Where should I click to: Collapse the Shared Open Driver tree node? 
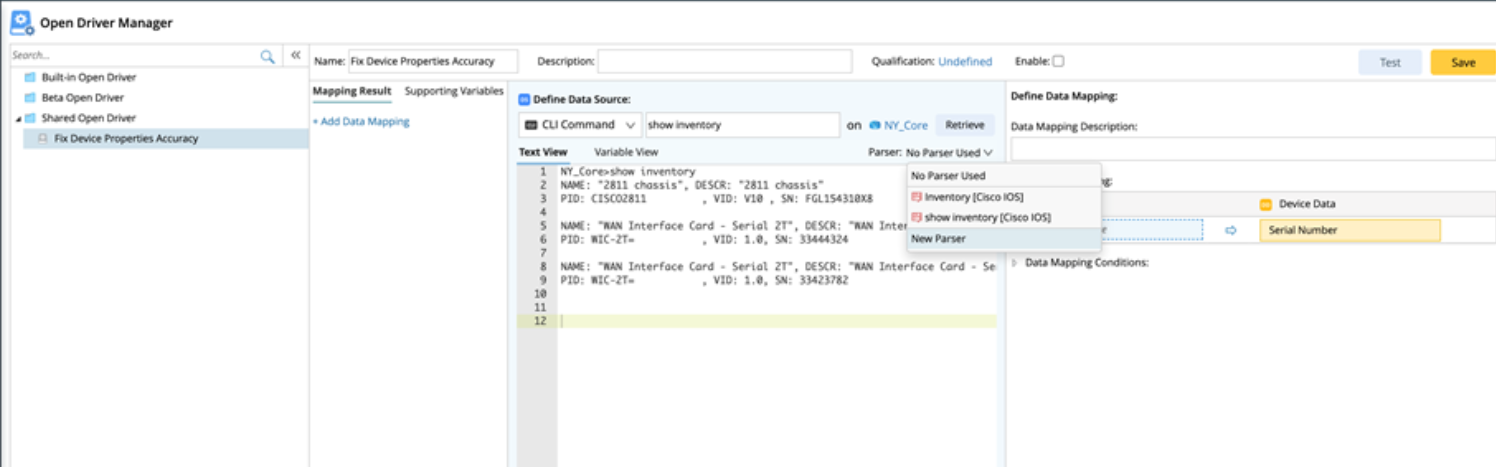[x=17, y=119]
